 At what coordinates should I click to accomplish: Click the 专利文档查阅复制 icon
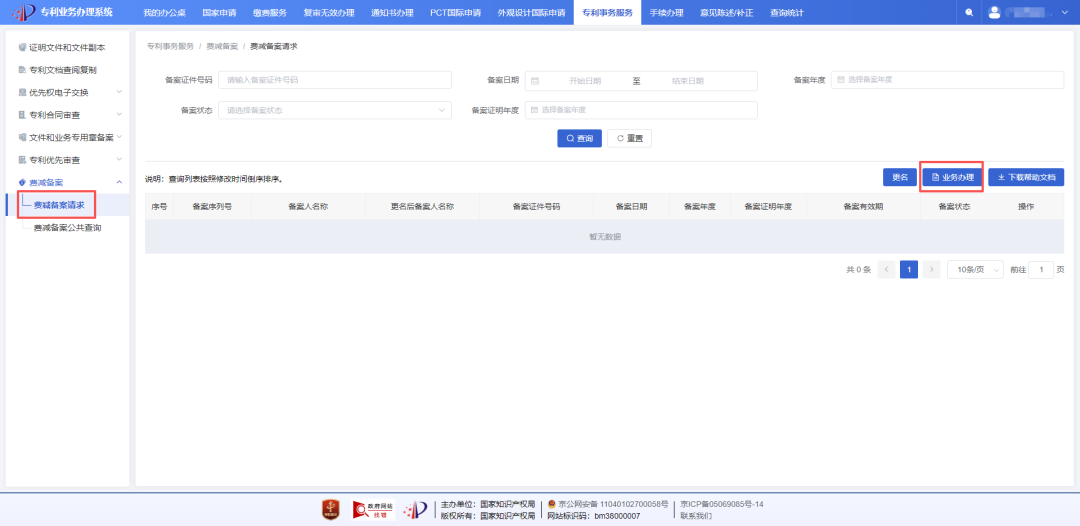click(x=22, y=70)
